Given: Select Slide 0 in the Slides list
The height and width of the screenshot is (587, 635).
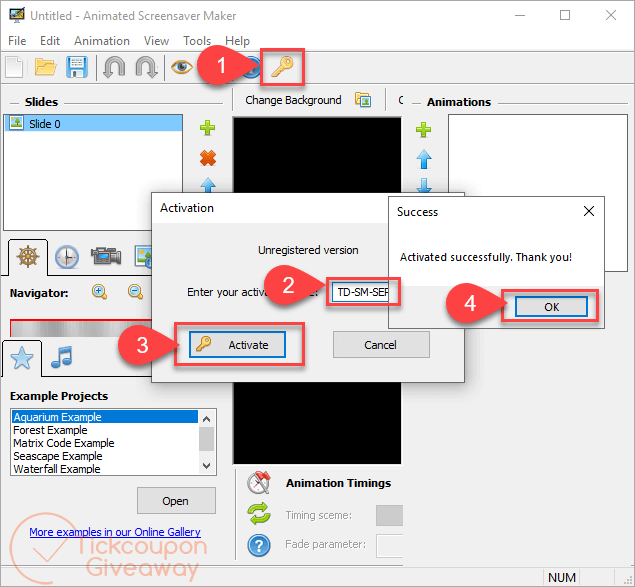Looking at the screenshot, I should click(x=94, y=123).
